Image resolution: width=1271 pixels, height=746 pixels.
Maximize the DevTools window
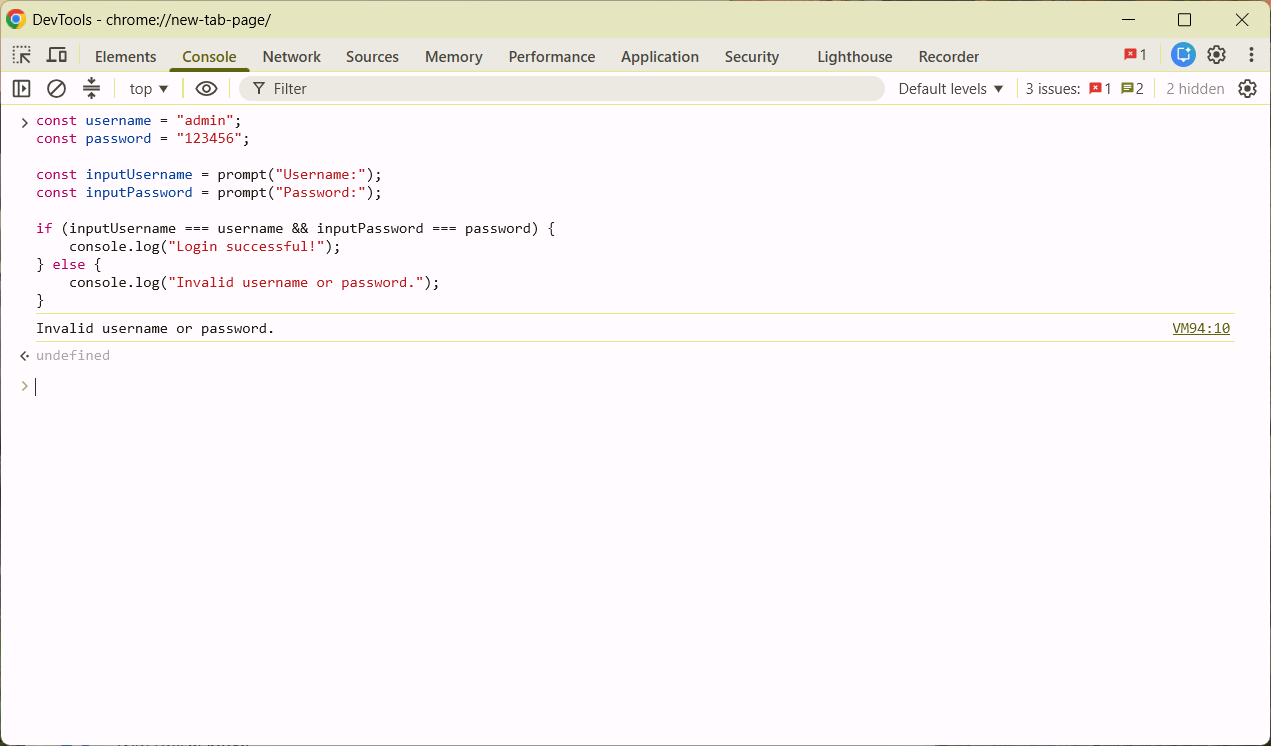(1185, 19)
